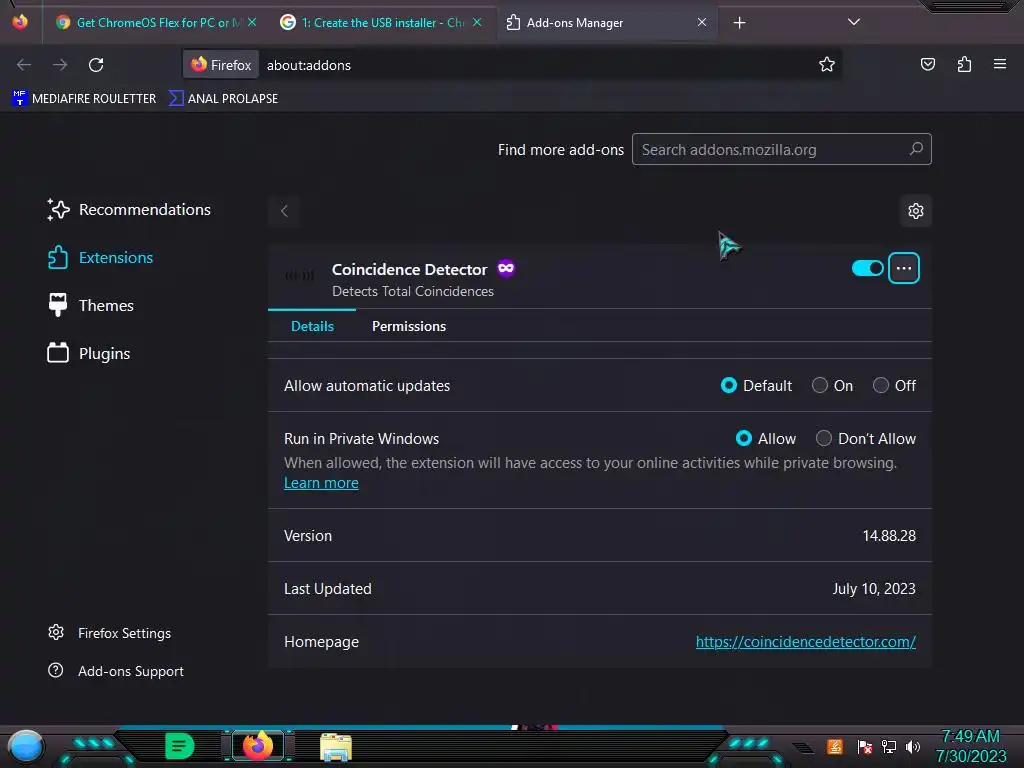Click the Firefox logo at tab bar start
The image size is (1024, 768).
pos(20,22)
